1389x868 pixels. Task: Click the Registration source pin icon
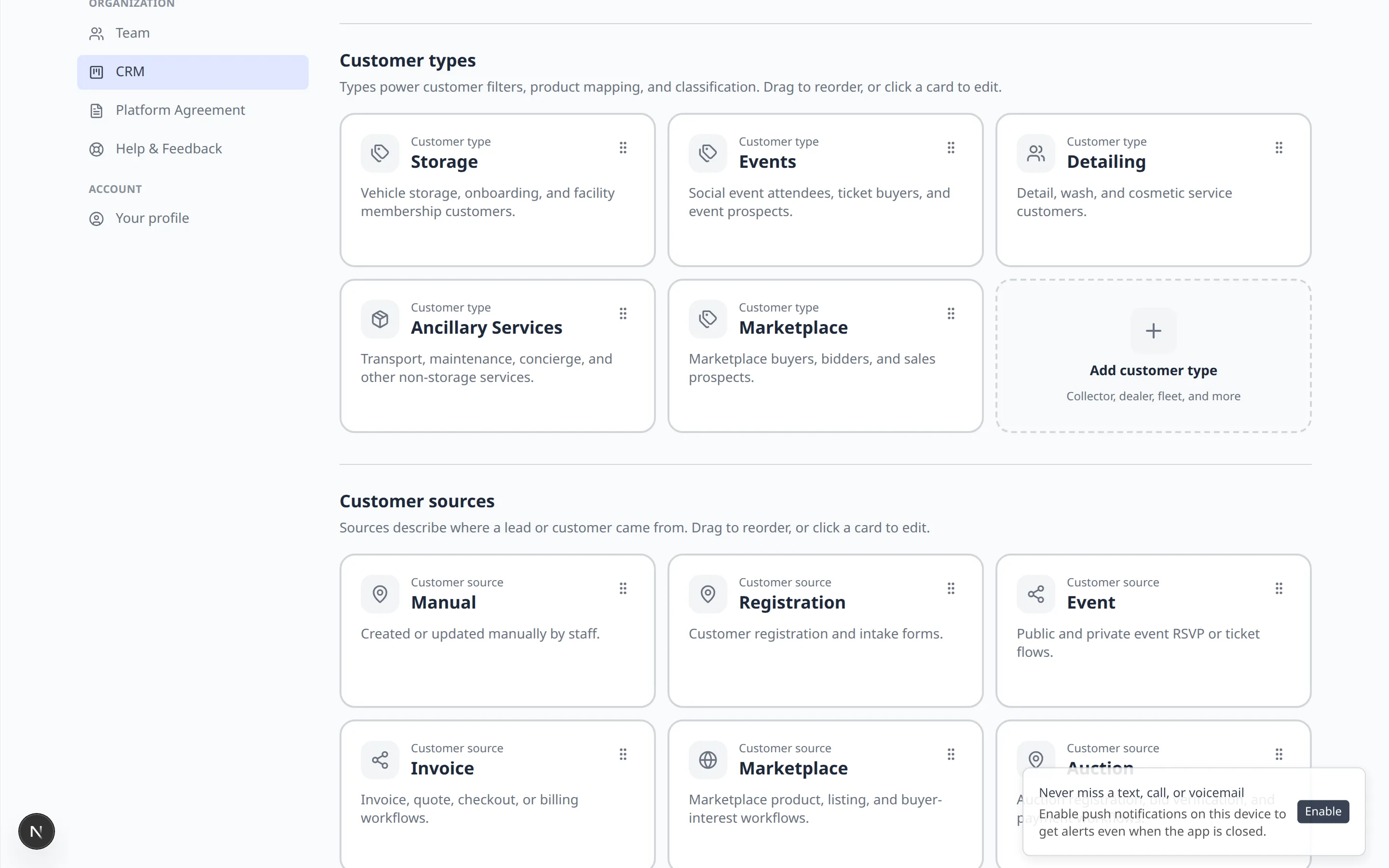click(708, 594)
